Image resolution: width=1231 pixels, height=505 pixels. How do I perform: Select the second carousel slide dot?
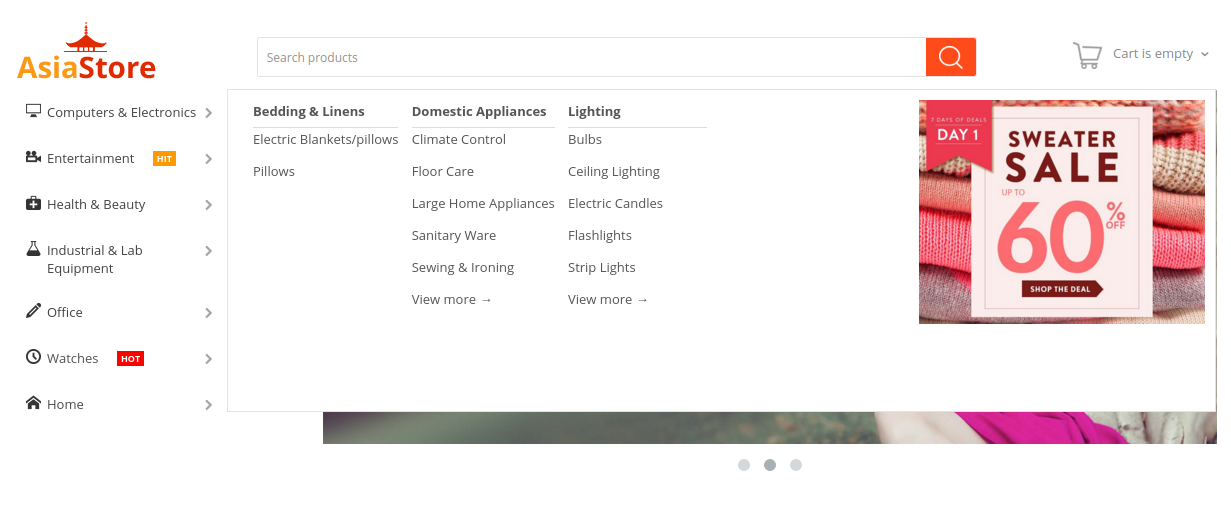coord(770,465)
